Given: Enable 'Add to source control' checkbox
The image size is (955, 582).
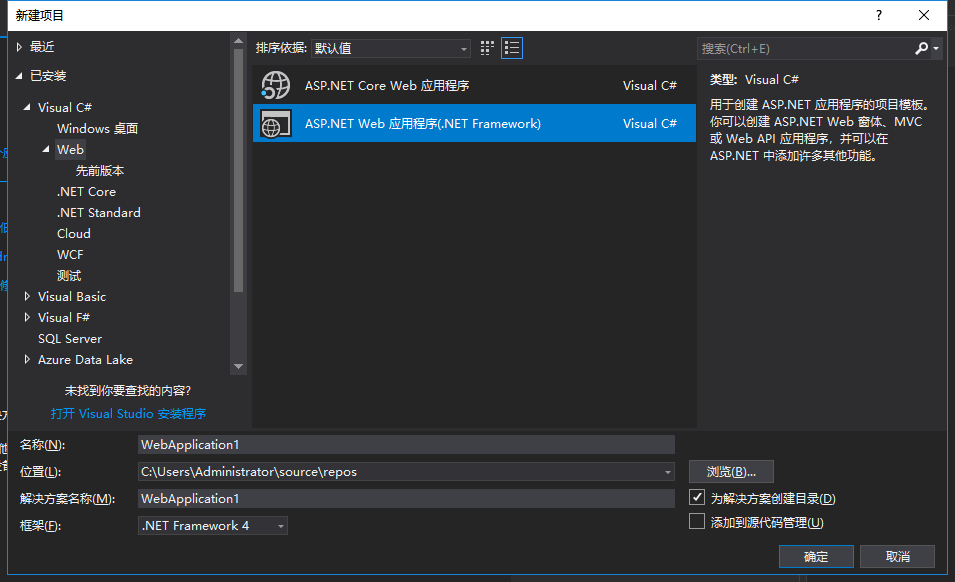Looking at the screenshot, I should (697, 522).
